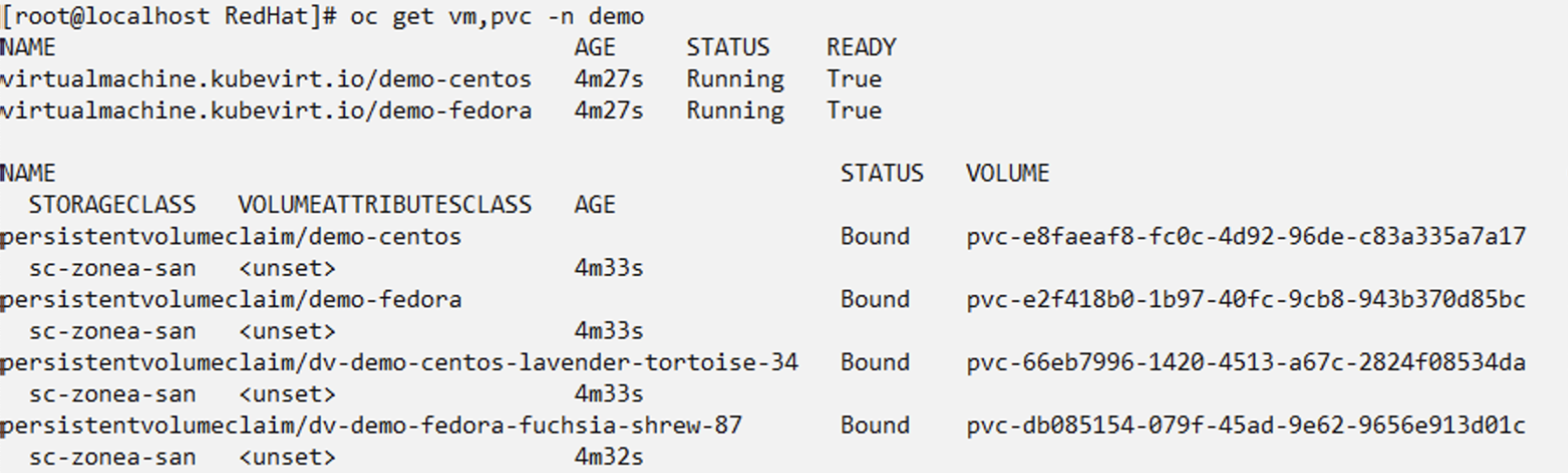Click the VOLUMEATTRIBUTESCLASS column header
The height and width of the screenshot is (473, 1568).
coord(385,205)
